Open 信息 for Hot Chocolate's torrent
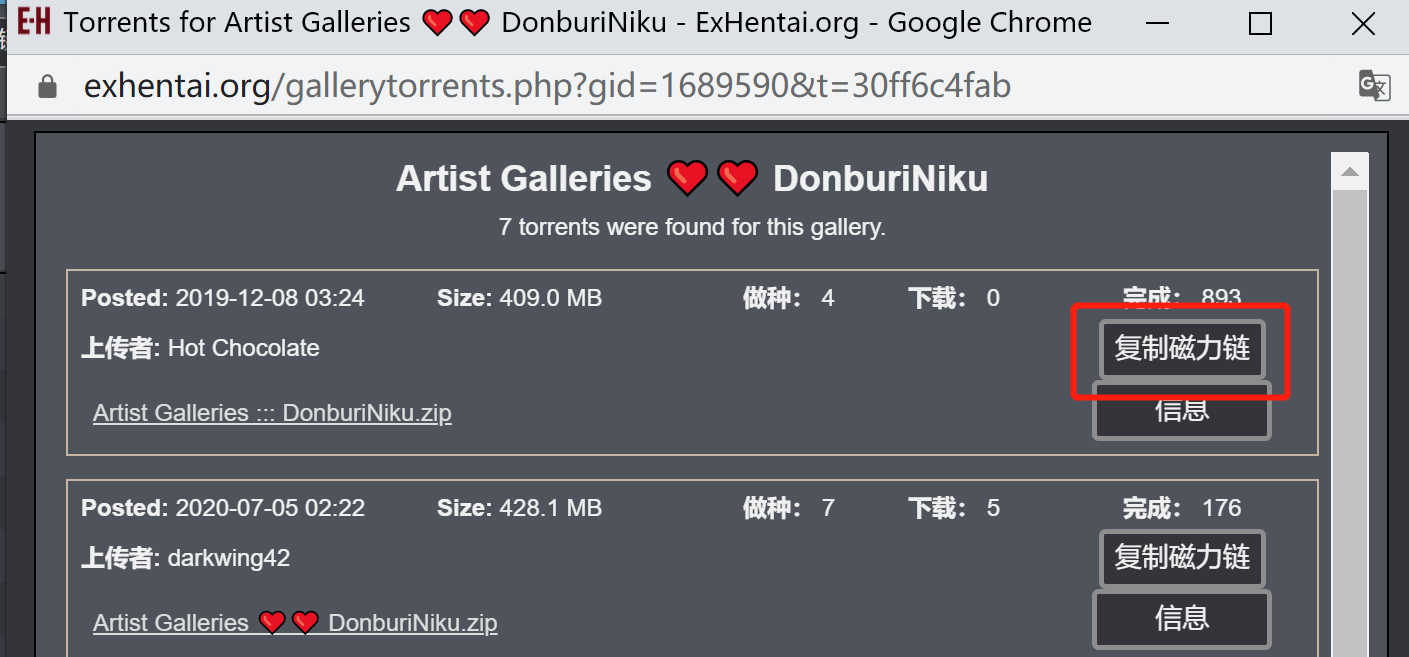 pos(1182,412)
